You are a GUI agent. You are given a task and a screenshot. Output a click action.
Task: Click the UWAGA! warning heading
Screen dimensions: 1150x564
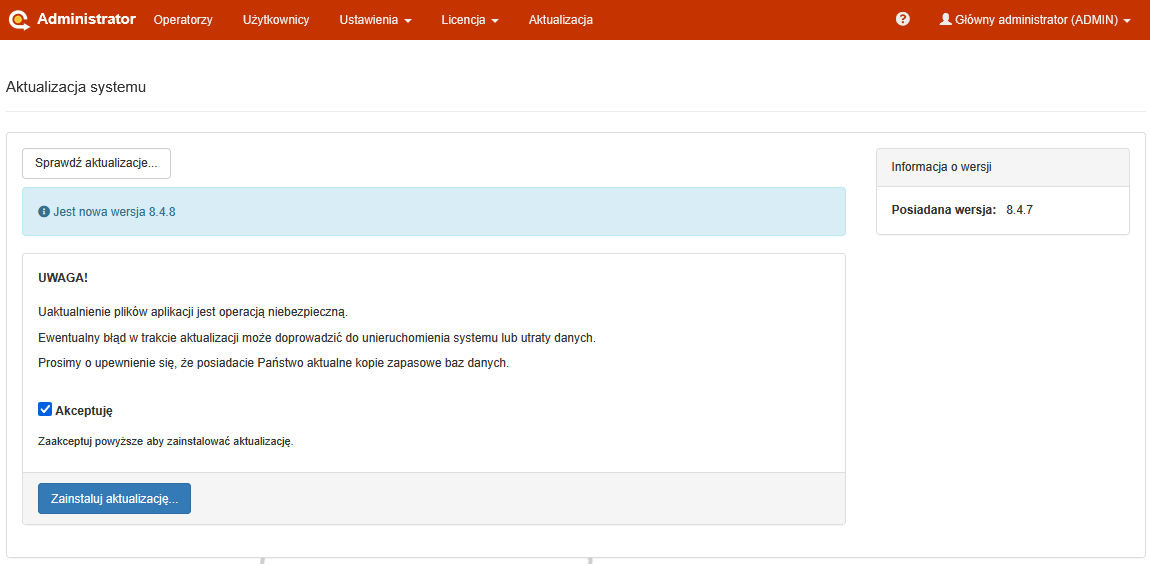[x=63, y=277]
